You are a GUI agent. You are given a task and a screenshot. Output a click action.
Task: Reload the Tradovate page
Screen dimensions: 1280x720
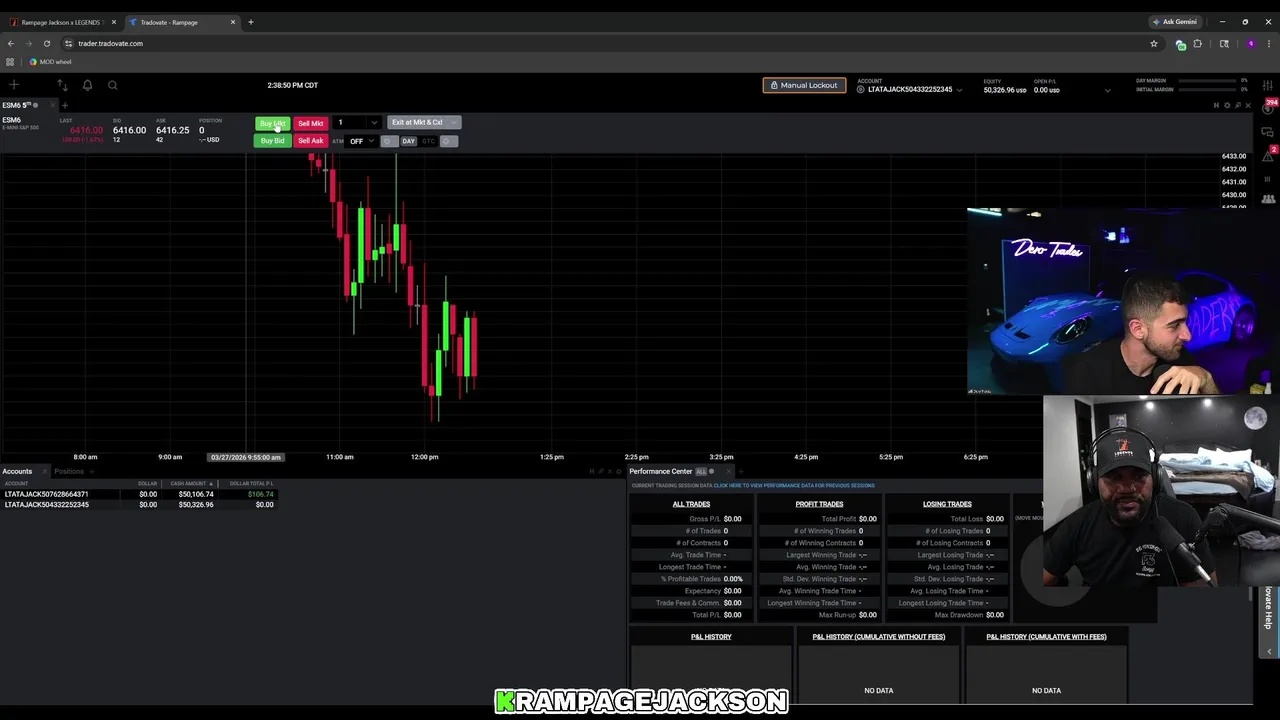coord(46,43)
